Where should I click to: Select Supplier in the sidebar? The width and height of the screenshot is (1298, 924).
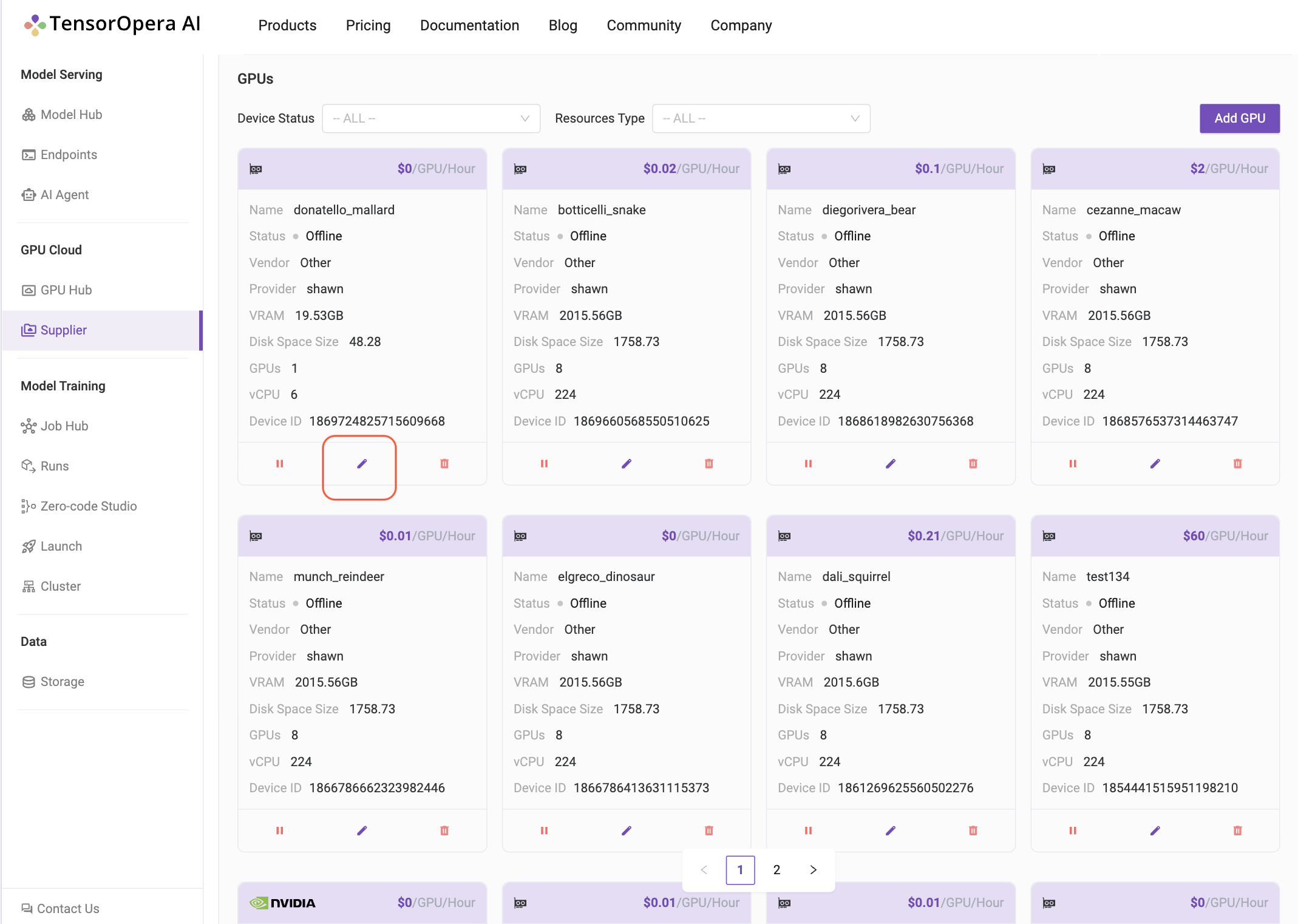coord(102,330)
